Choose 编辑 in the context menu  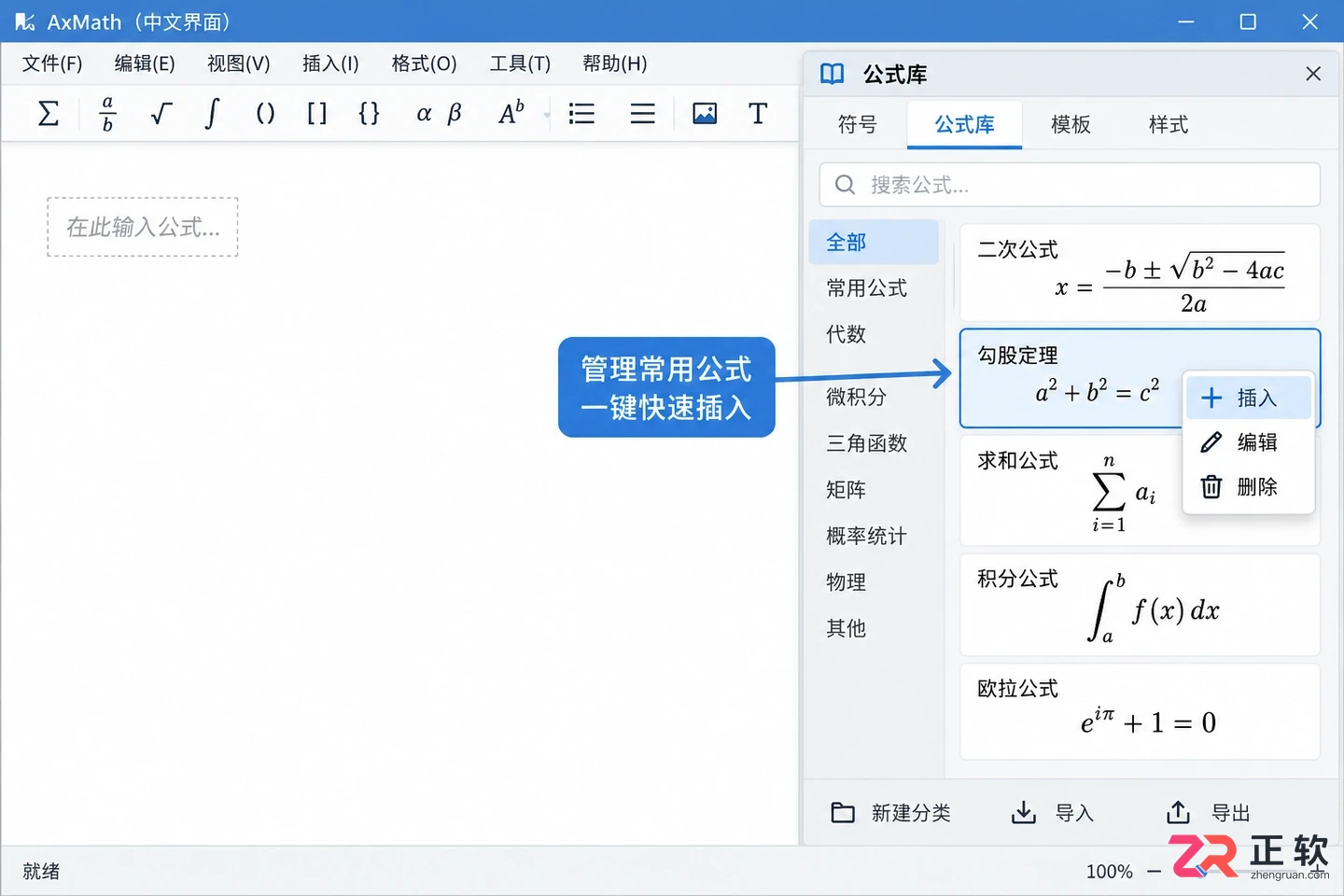pyautogui.click(x=1249, y=442)
